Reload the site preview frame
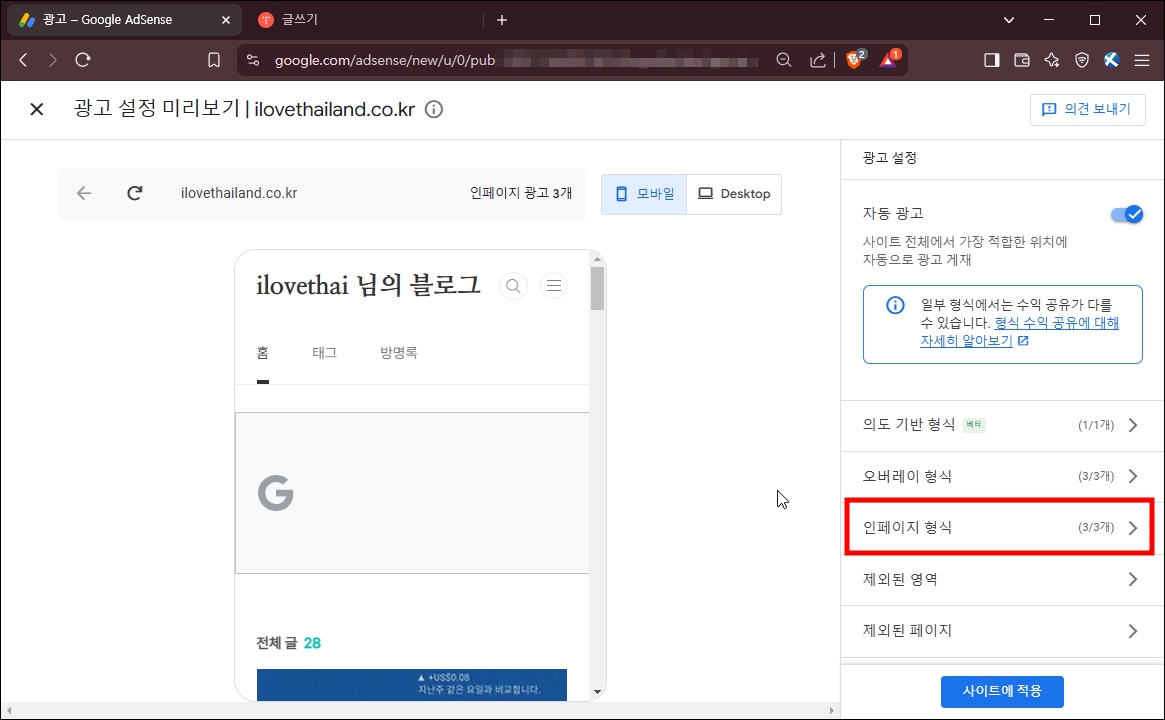 [134, 193]
